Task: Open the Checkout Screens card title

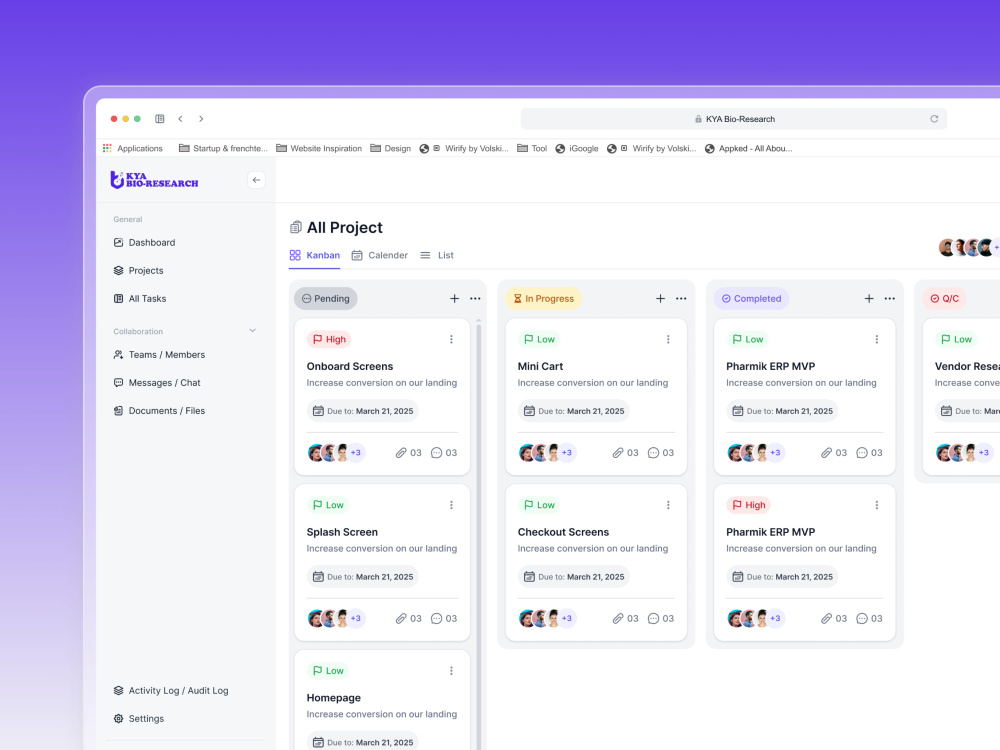Action: pos(563,532)
